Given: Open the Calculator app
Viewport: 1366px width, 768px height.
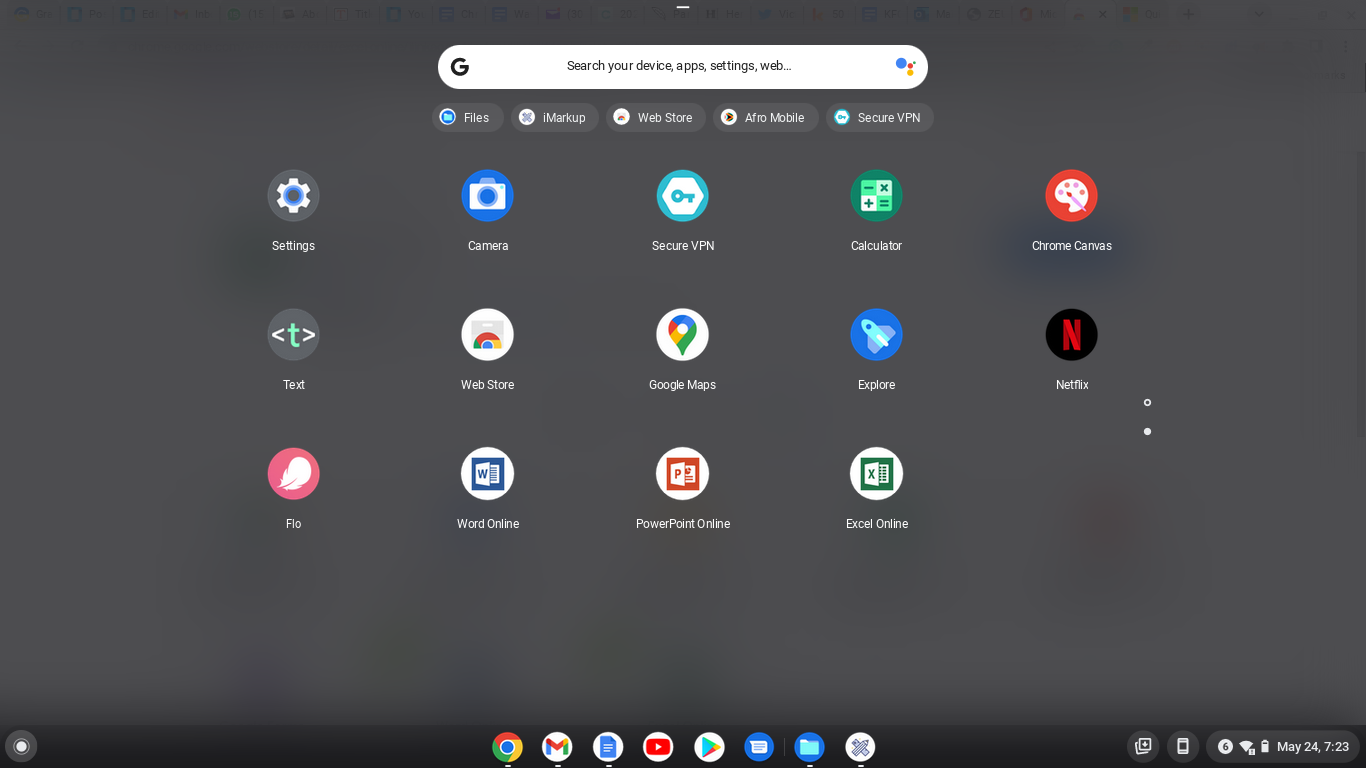Looking at the screenshot, I should (876, 196).
